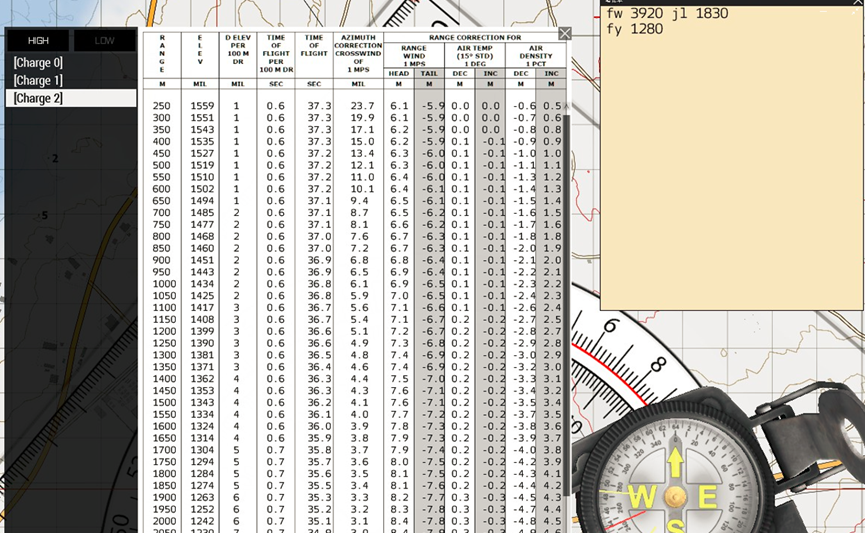Click the 'RANGE CORRECTION FOR' header
This screenshot has width=865, height=533.
click(x=475, y=38)
